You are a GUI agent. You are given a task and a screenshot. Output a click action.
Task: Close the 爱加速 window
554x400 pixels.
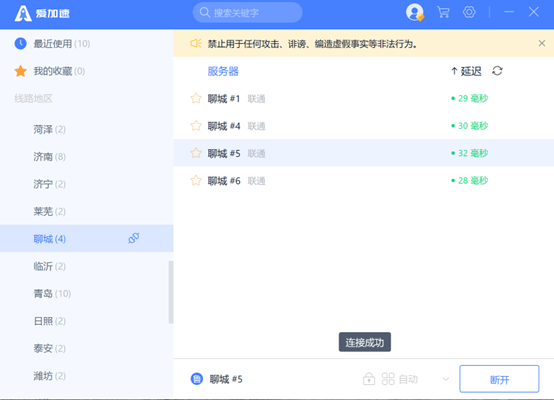tap(534, 12)
